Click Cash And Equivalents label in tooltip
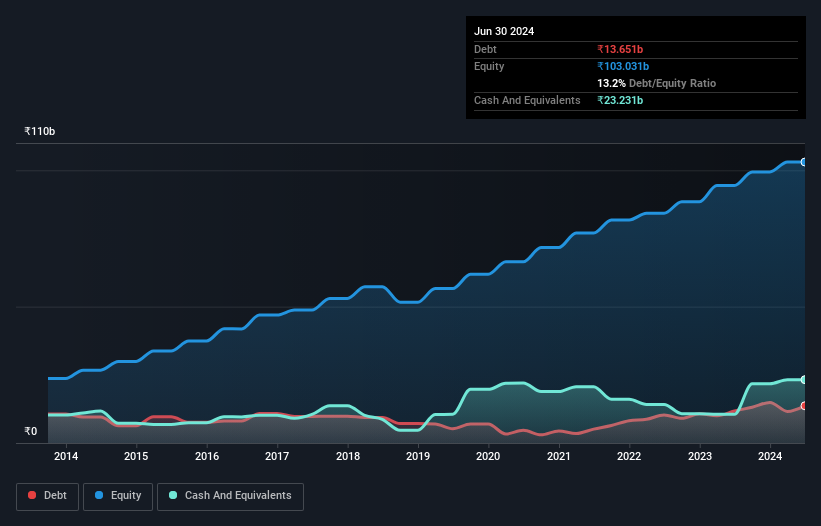 pyautogui.click(x=527, y=100)
